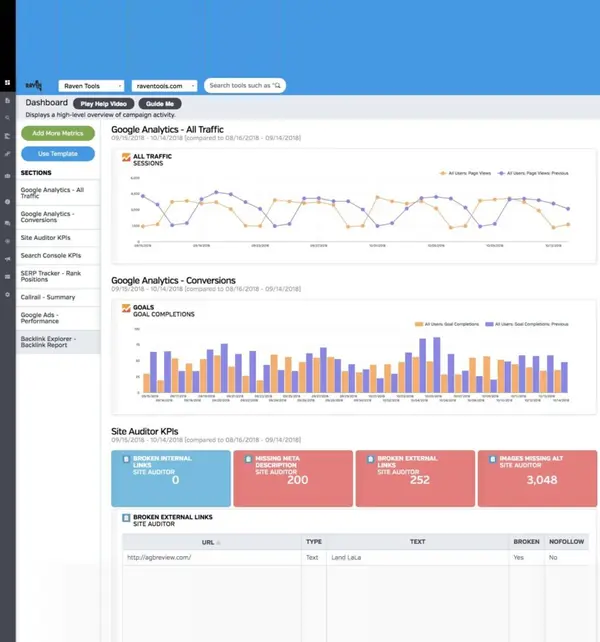Image resolution: width=600 pixels, height=642 pixels.
Task: Select Site Auditor KPIs section
Action: click(x=58, y=238)
